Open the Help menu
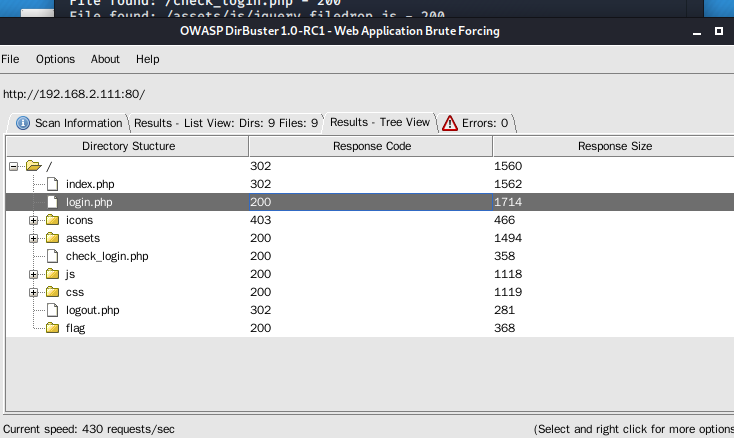 click(x=147, y=59)
